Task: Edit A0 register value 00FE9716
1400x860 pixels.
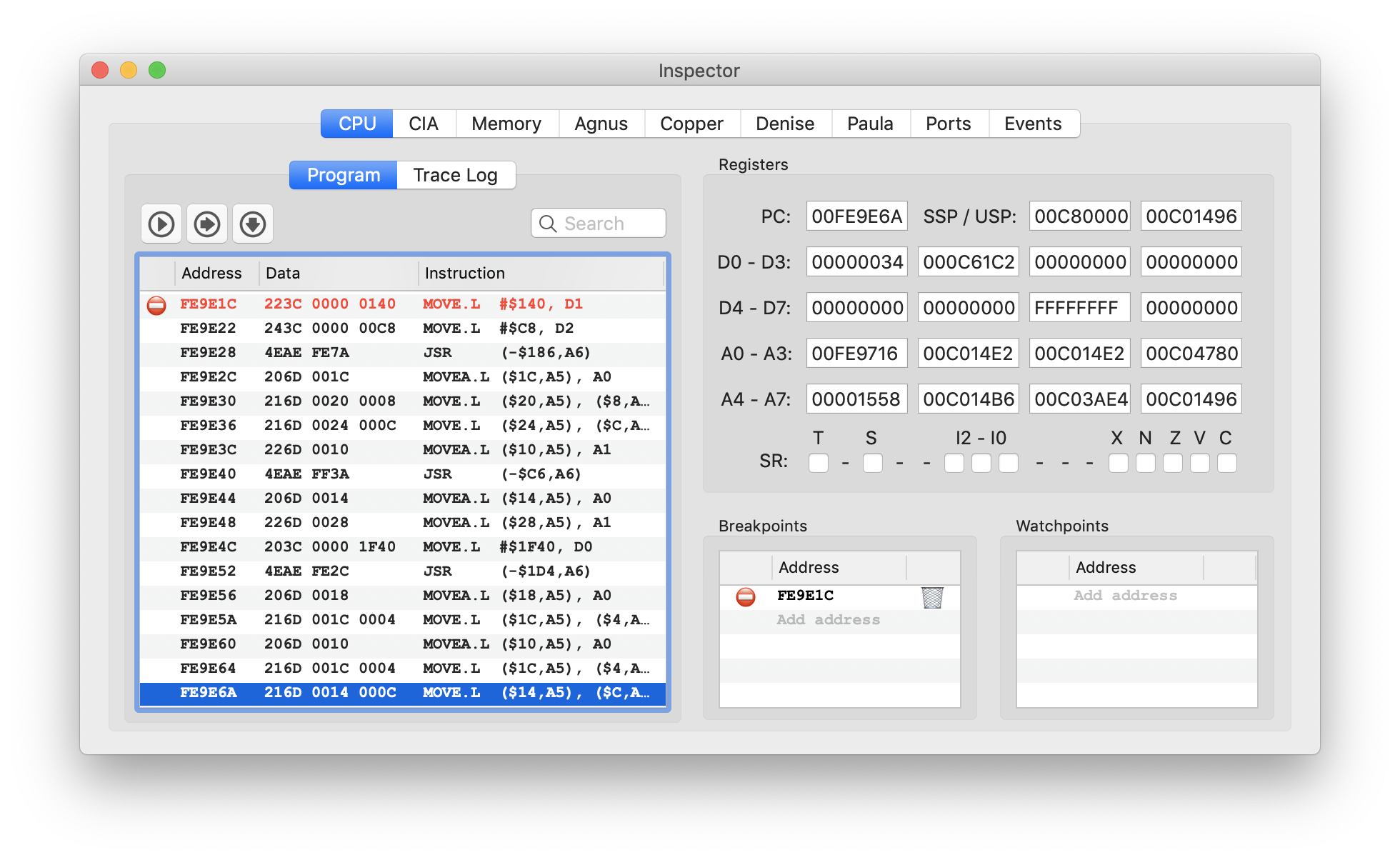Action: [x=857, y=354]
